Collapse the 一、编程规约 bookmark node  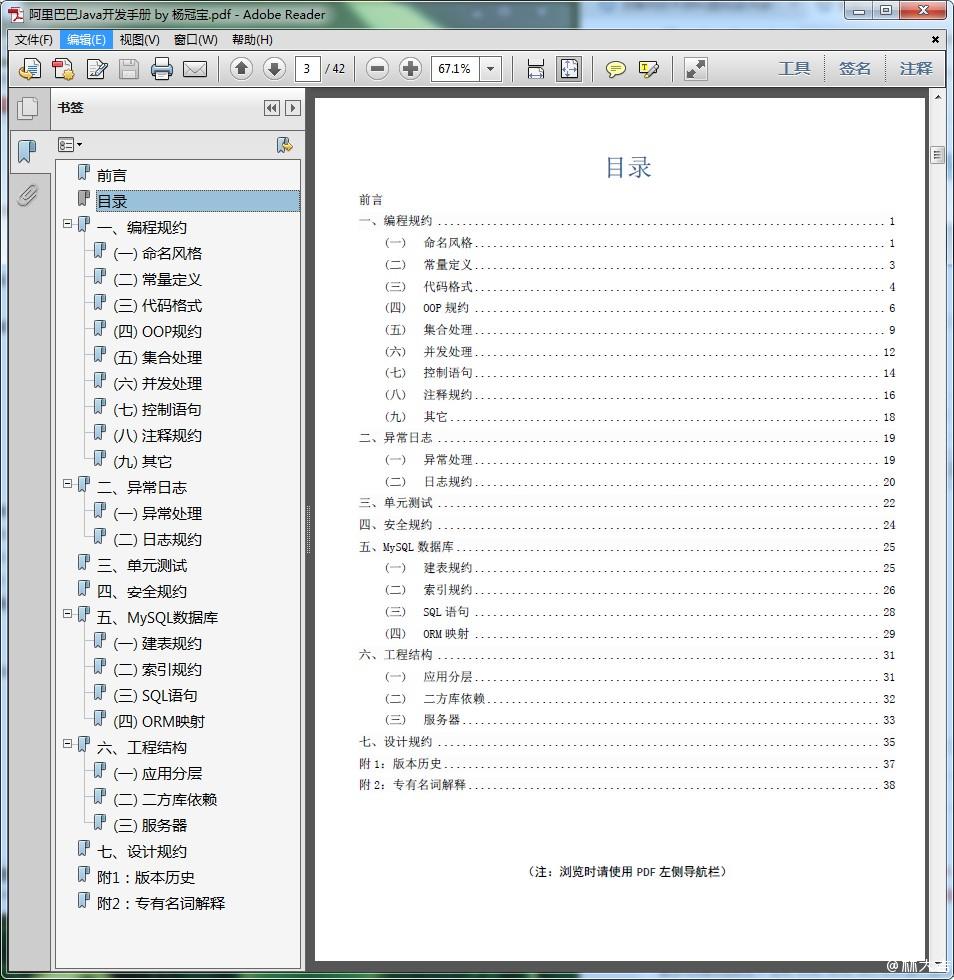coord(68,224)
